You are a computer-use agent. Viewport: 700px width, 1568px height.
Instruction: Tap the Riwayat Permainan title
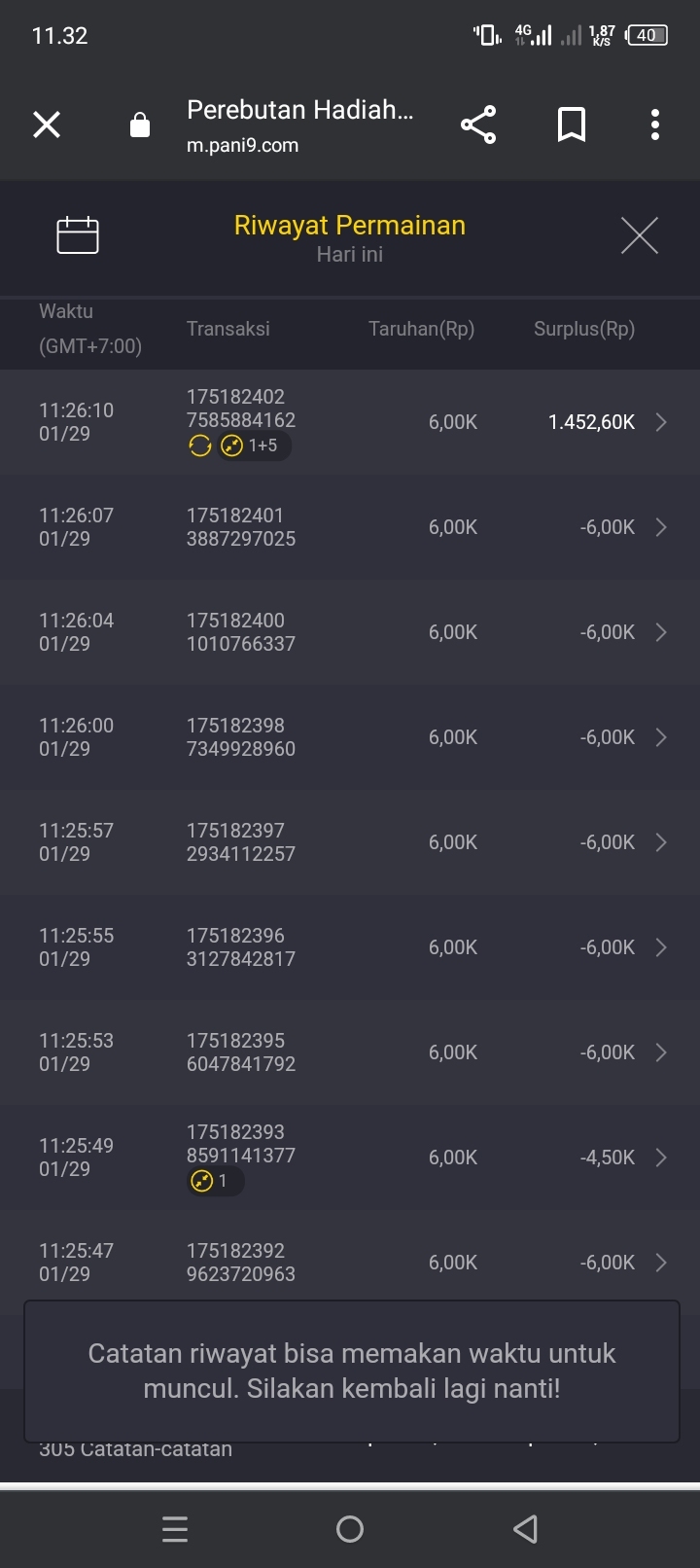350,226
